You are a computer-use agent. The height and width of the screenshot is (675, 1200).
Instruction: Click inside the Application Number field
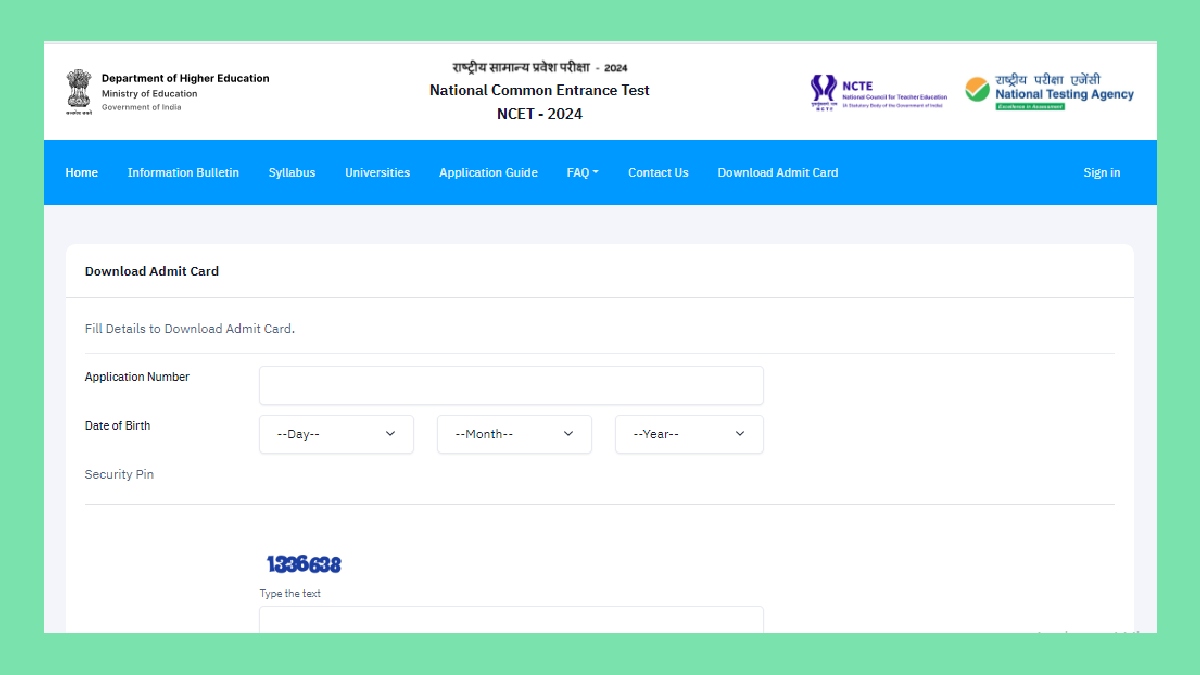point(510,385)
